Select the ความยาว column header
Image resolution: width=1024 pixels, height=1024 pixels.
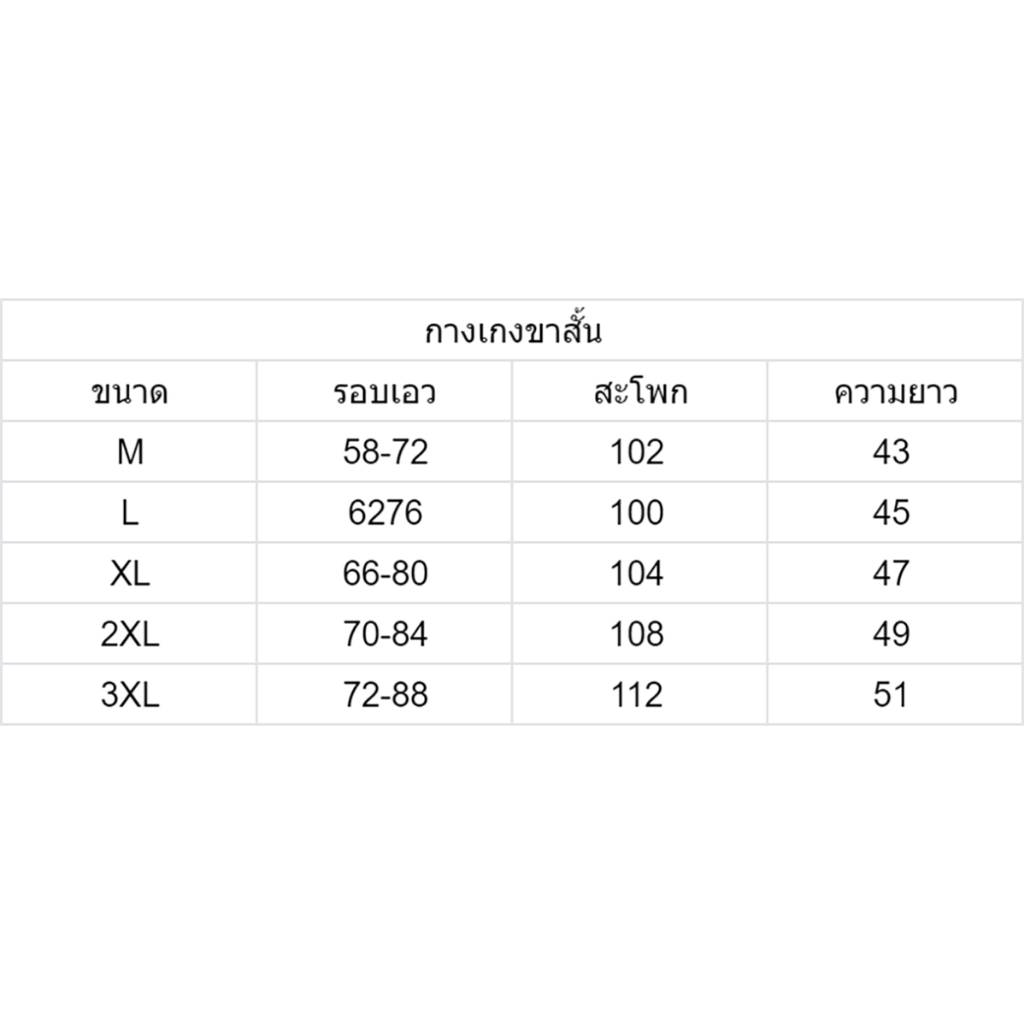[895, 392]
